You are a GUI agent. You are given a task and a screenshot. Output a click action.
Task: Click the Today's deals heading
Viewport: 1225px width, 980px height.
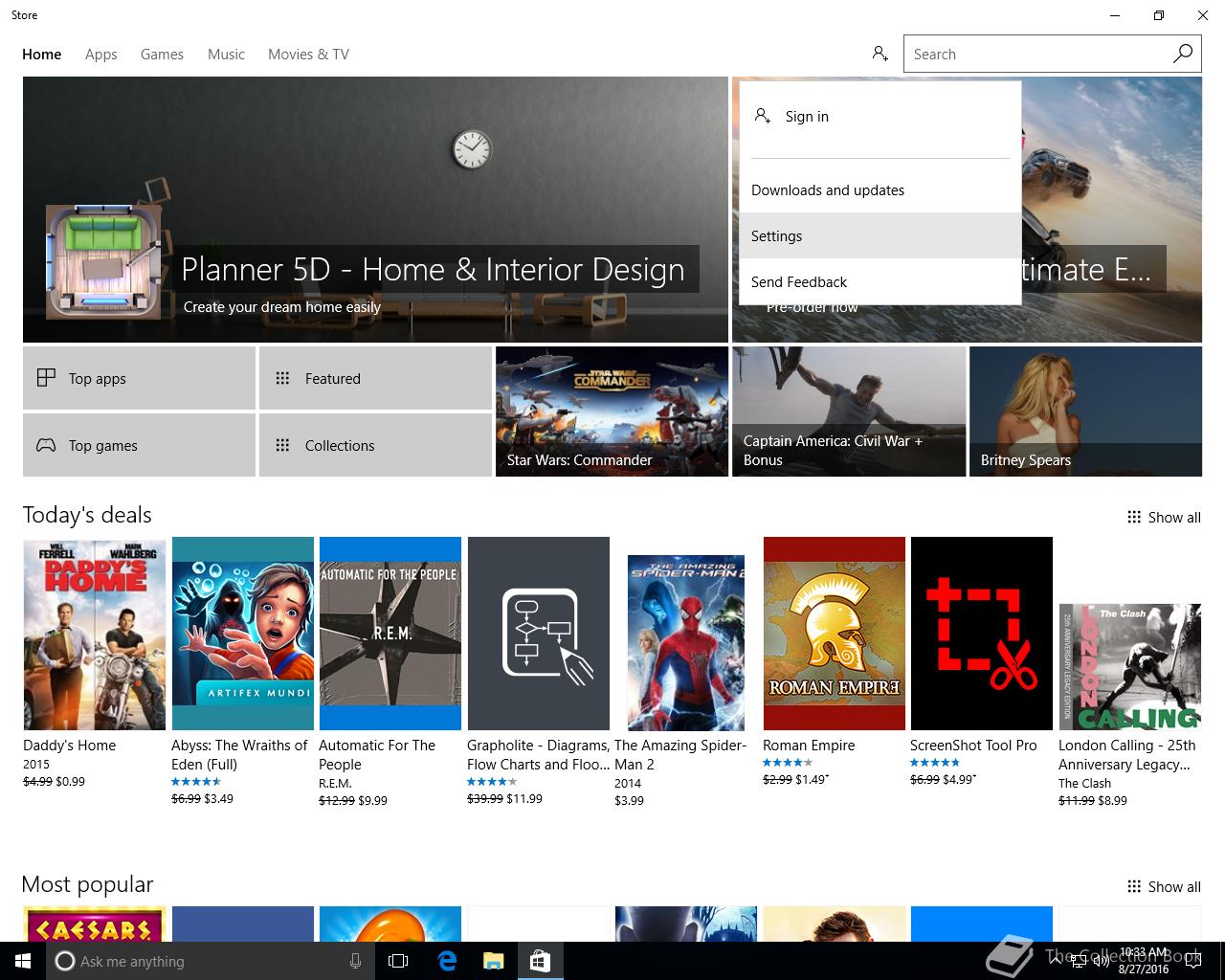(x=87, y=515)
